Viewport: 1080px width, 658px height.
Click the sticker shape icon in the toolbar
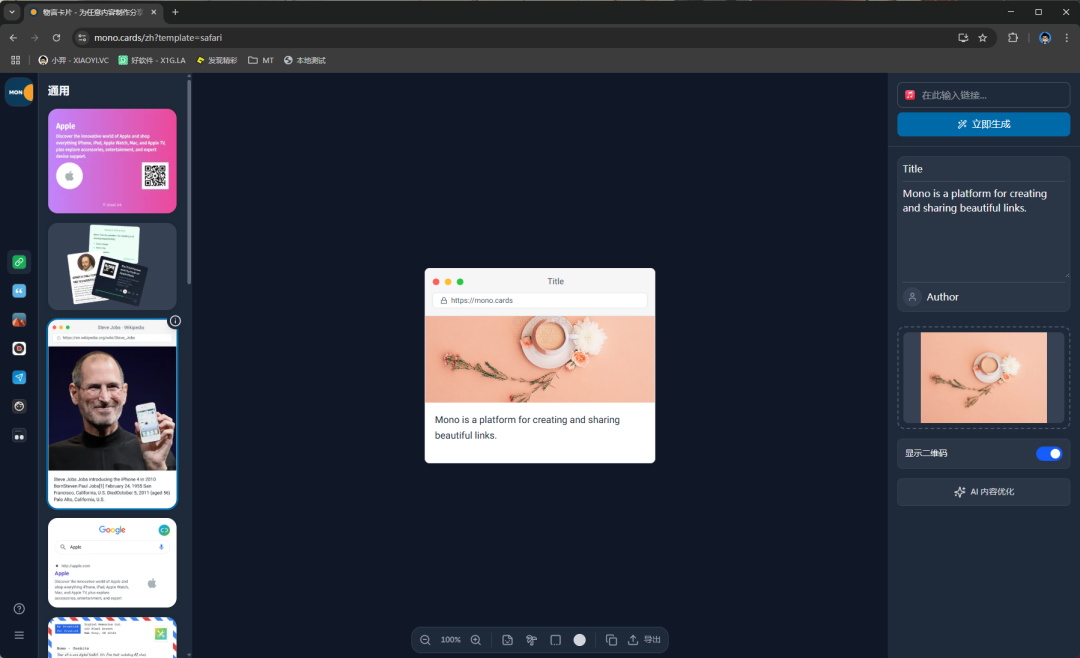508,640
